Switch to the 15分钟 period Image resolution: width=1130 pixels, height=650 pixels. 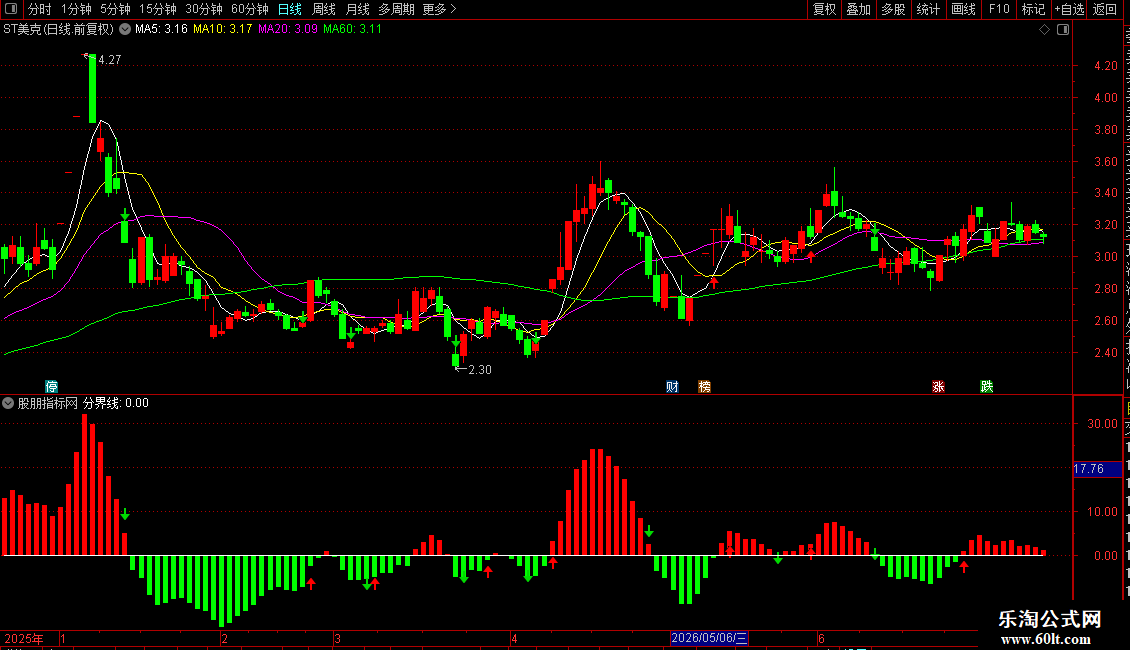(x=158, y=9)
